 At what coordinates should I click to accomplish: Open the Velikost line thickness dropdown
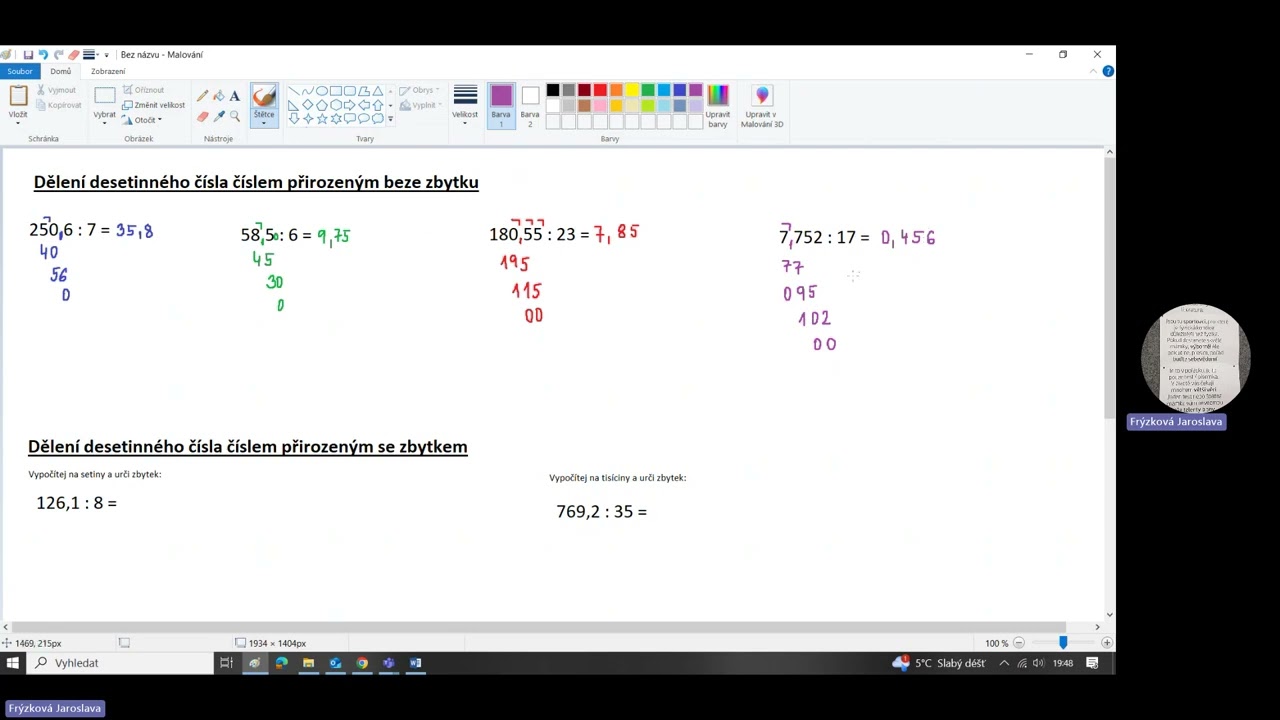point(465,105)
